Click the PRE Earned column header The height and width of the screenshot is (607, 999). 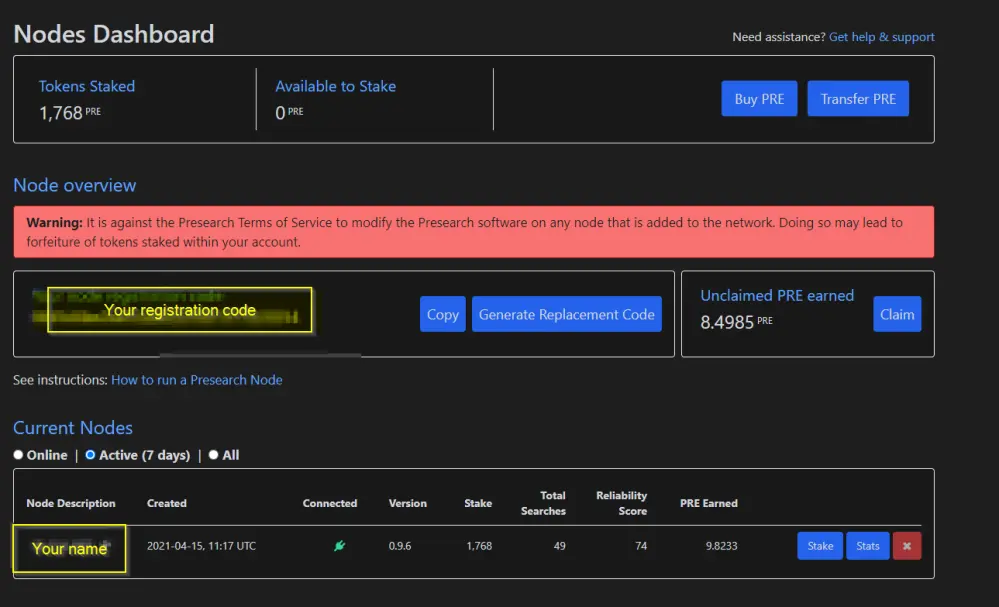coord(708,503)
